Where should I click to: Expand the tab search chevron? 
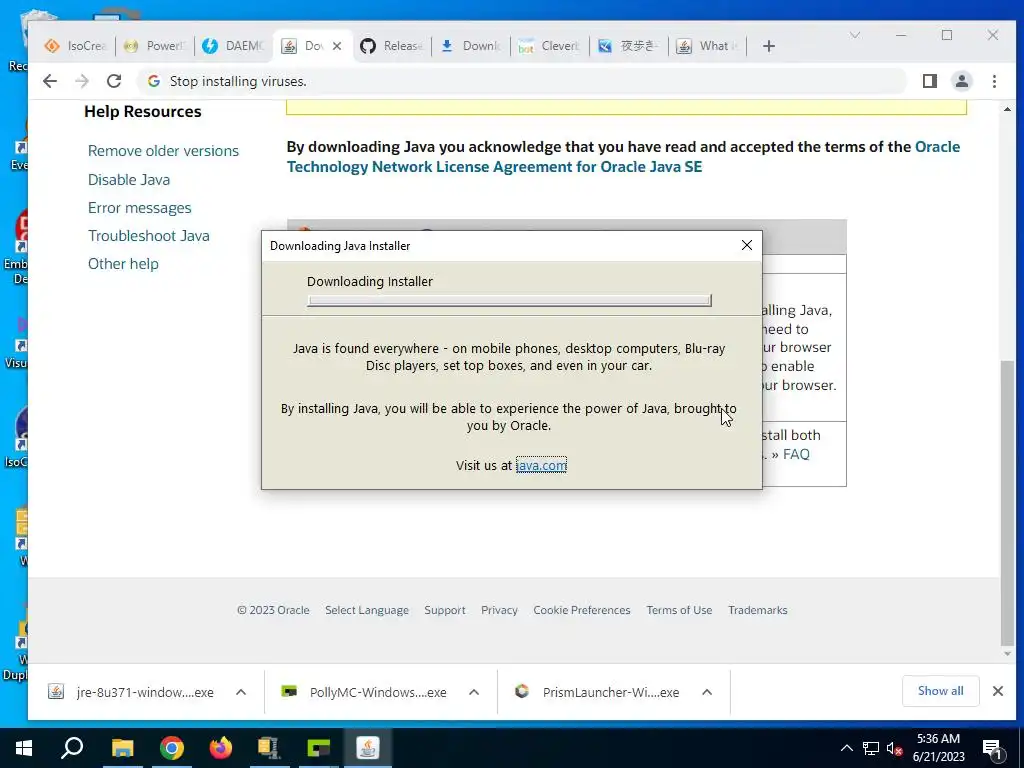click(x=854, y=35)
